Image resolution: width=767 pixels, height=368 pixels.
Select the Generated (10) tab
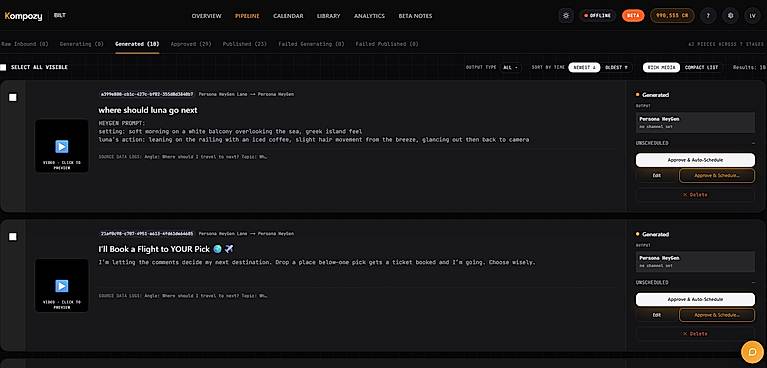(137, 44)
